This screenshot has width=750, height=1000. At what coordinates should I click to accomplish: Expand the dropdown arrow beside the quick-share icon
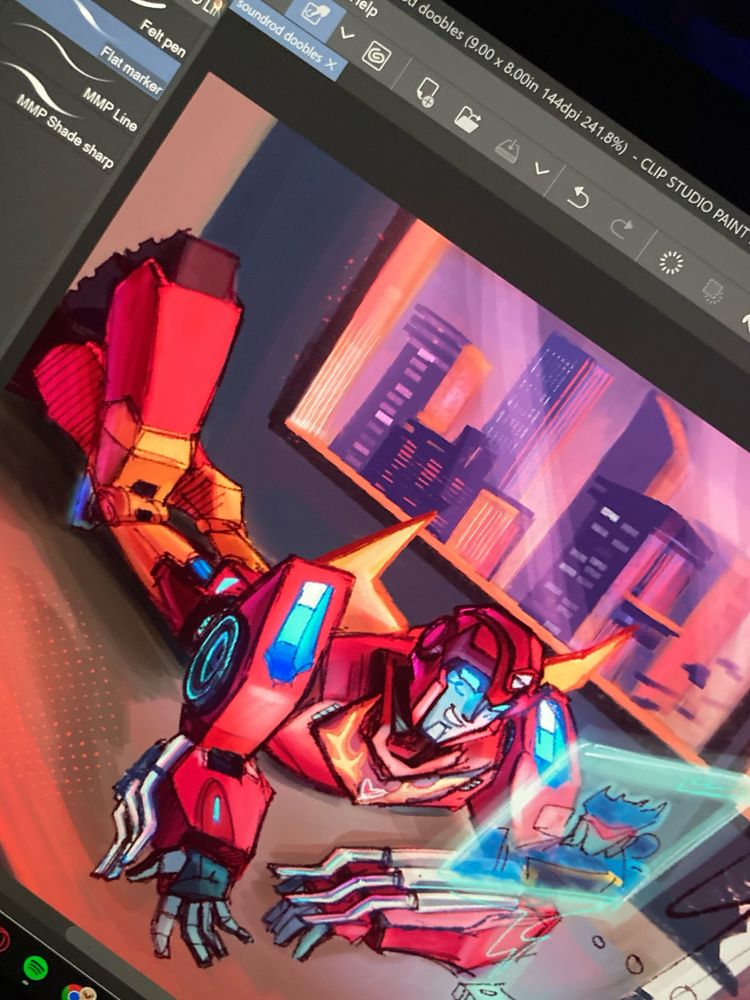pyautogui.click(x=347, y=33)
